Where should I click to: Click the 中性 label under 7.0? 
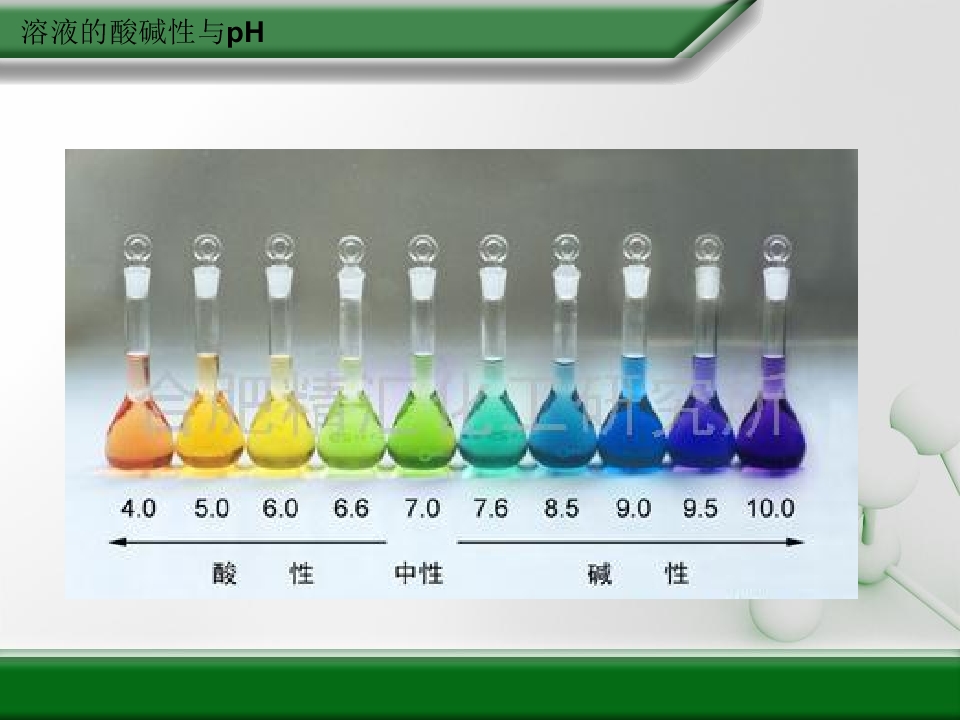pyautogui.click(x=418, y=574)
